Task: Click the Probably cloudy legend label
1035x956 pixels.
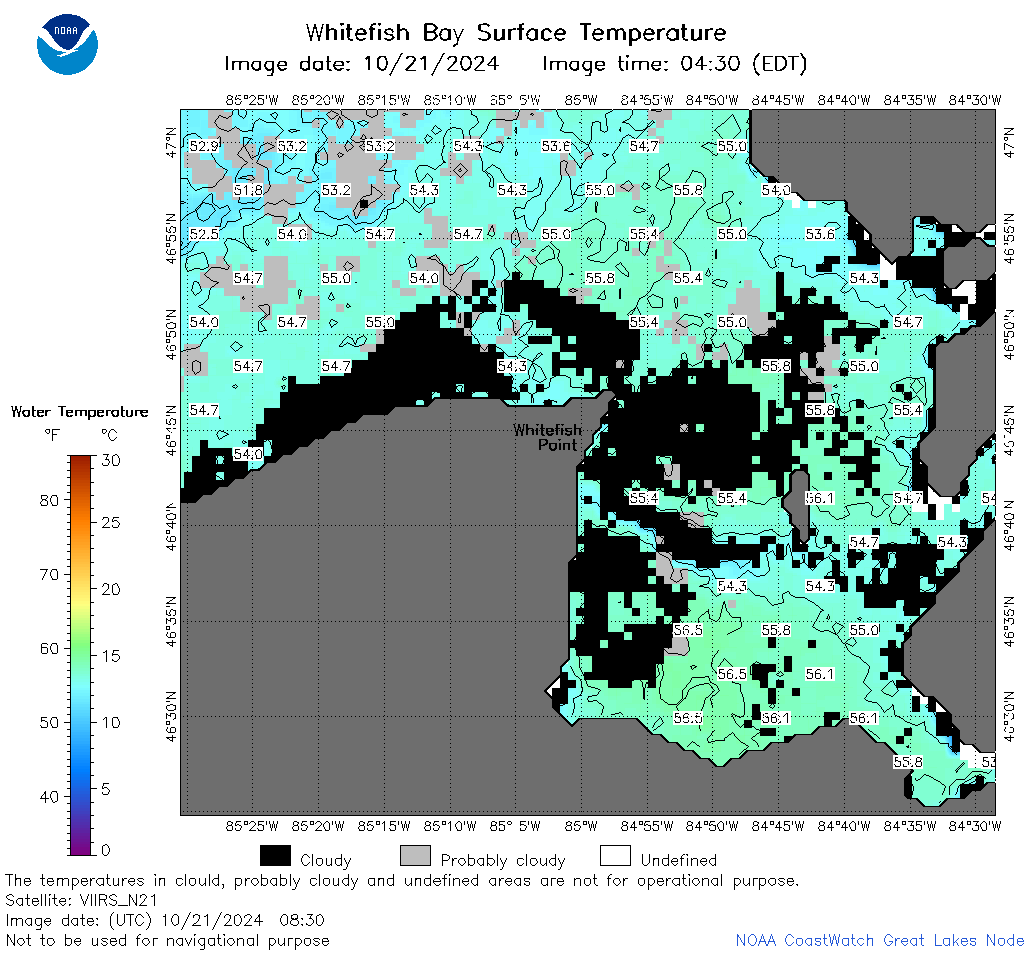Action: point(503,860)
